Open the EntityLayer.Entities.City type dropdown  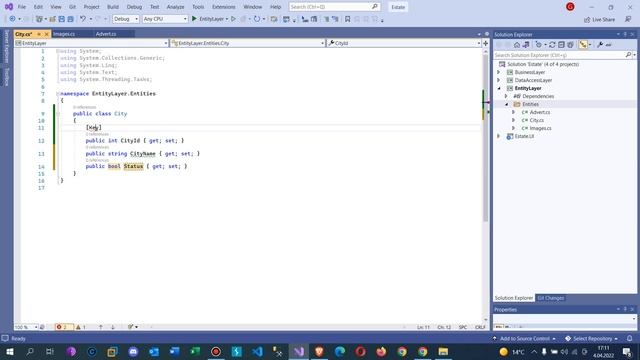[x=248, y=43]
